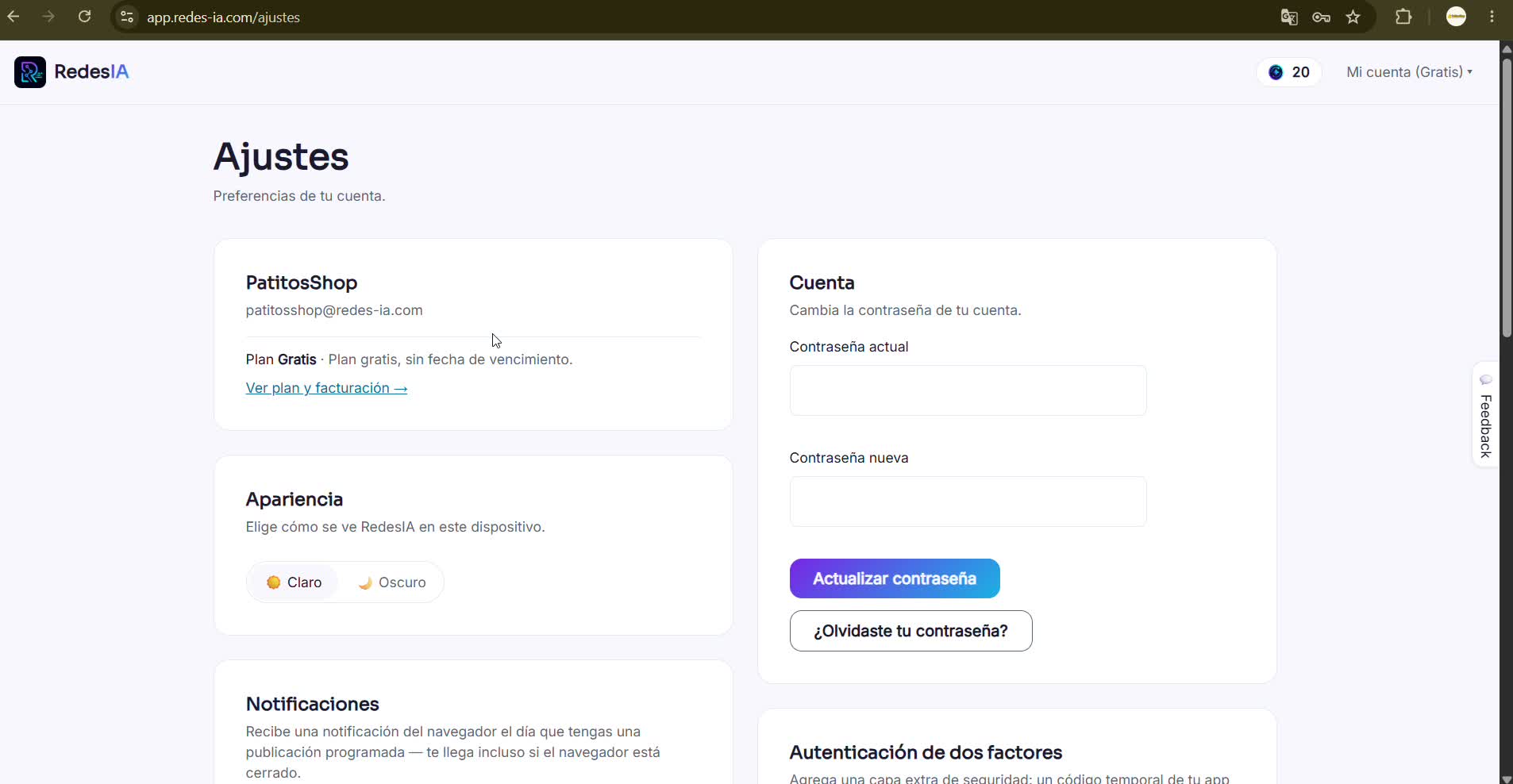Screen dimensions: 1513x784
Task: Open site information icon in address bar
Action: [x=127, y=17]
